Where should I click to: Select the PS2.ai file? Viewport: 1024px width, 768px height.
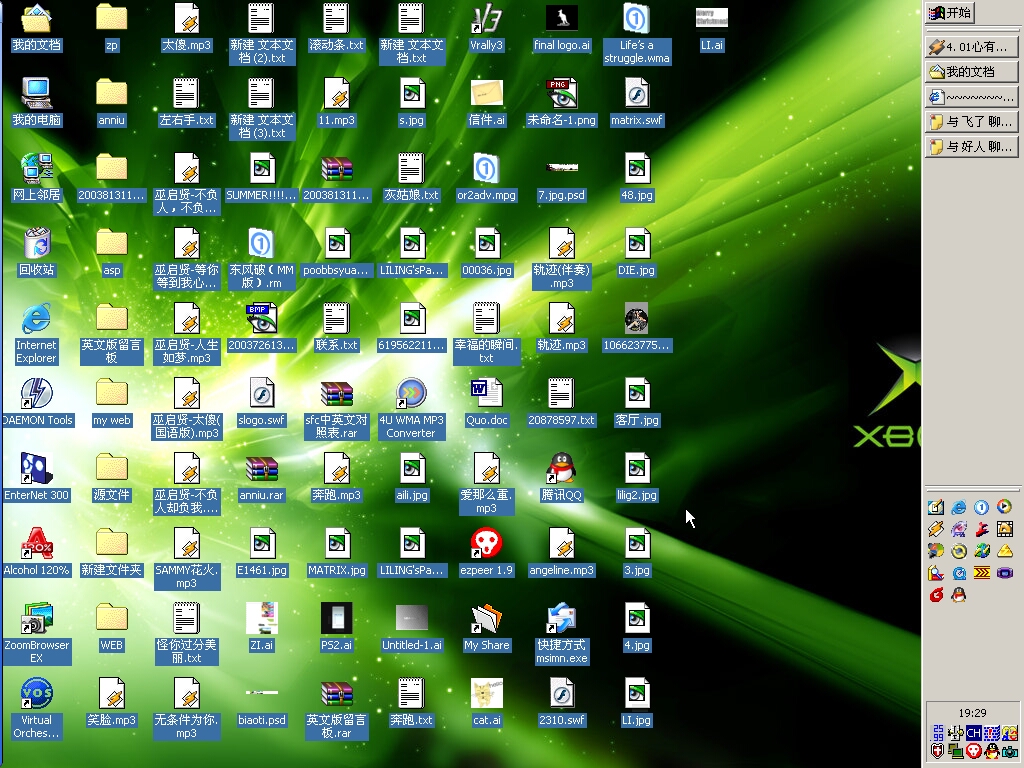pos(336,628)
